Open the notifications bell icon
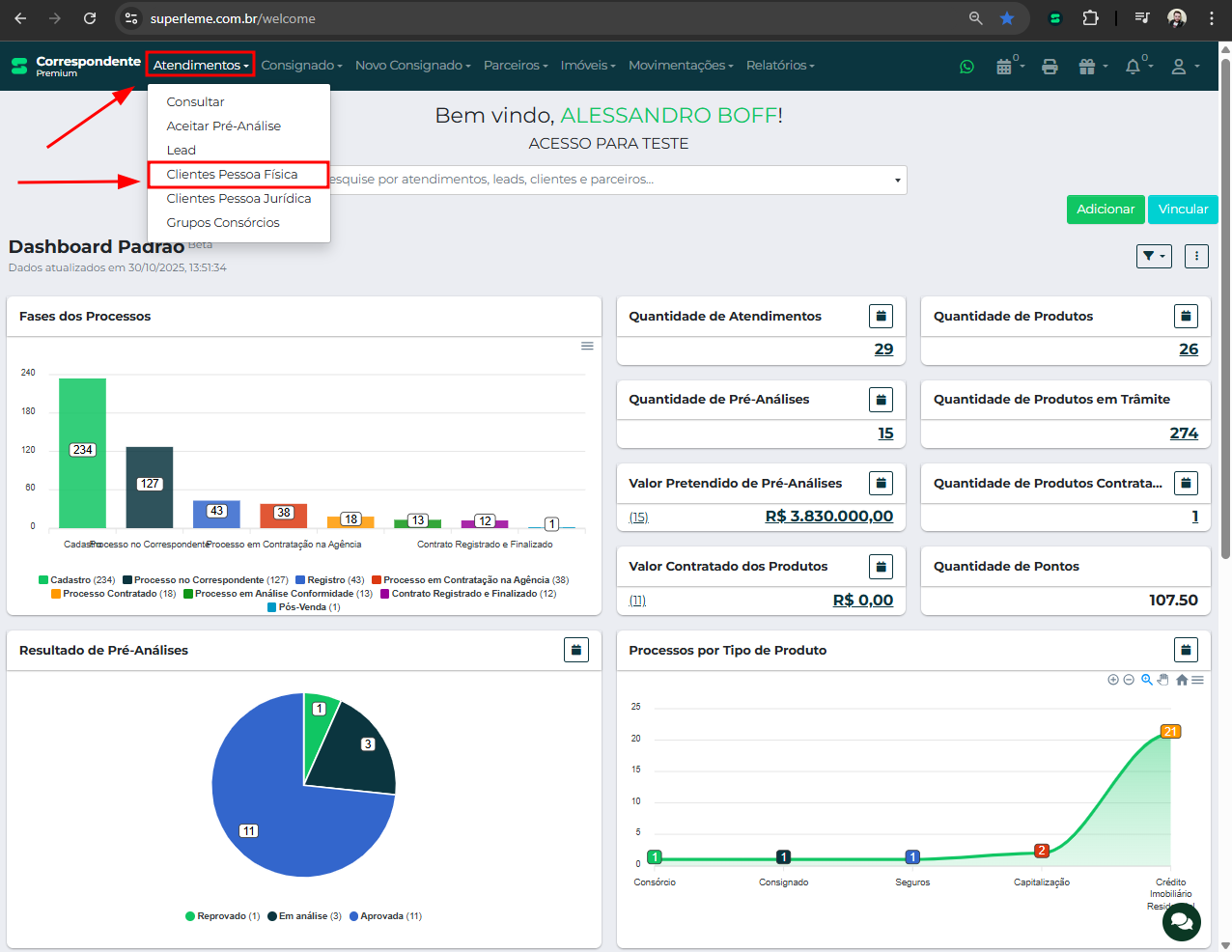1232x952 pixels. [1134, 67]
